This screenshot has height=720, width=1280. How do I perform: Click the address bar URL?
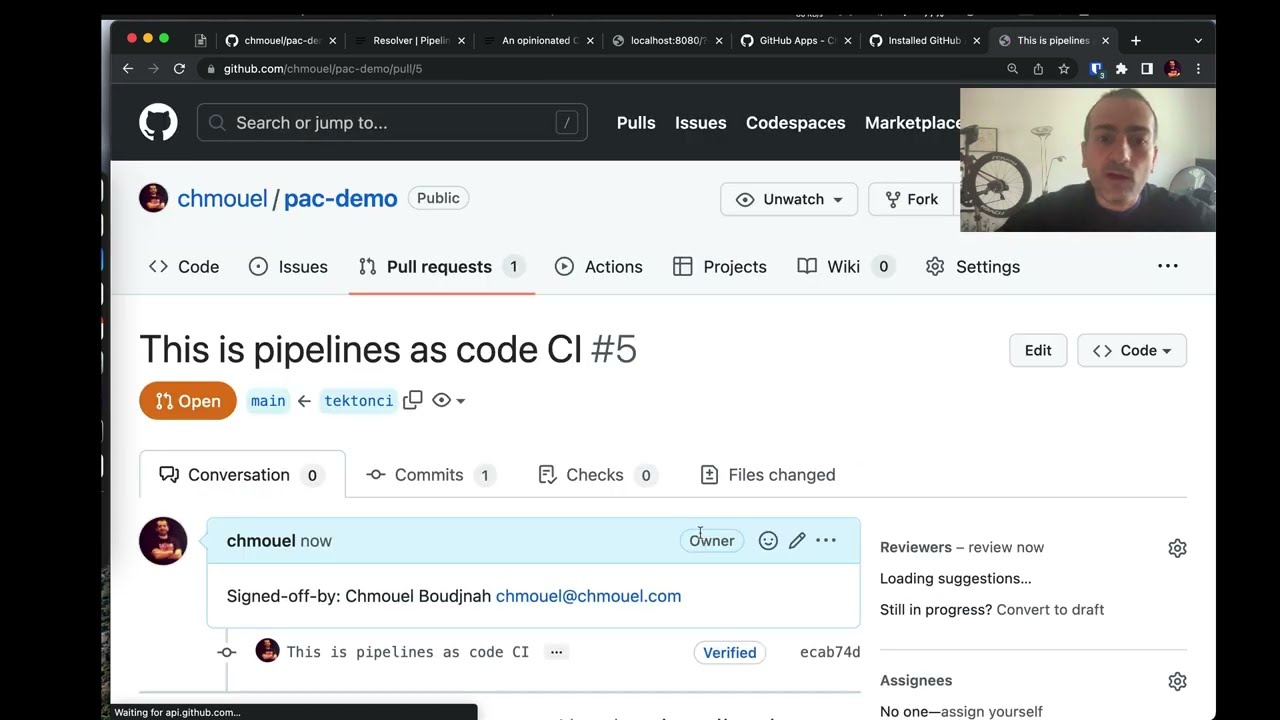point(322,69)
